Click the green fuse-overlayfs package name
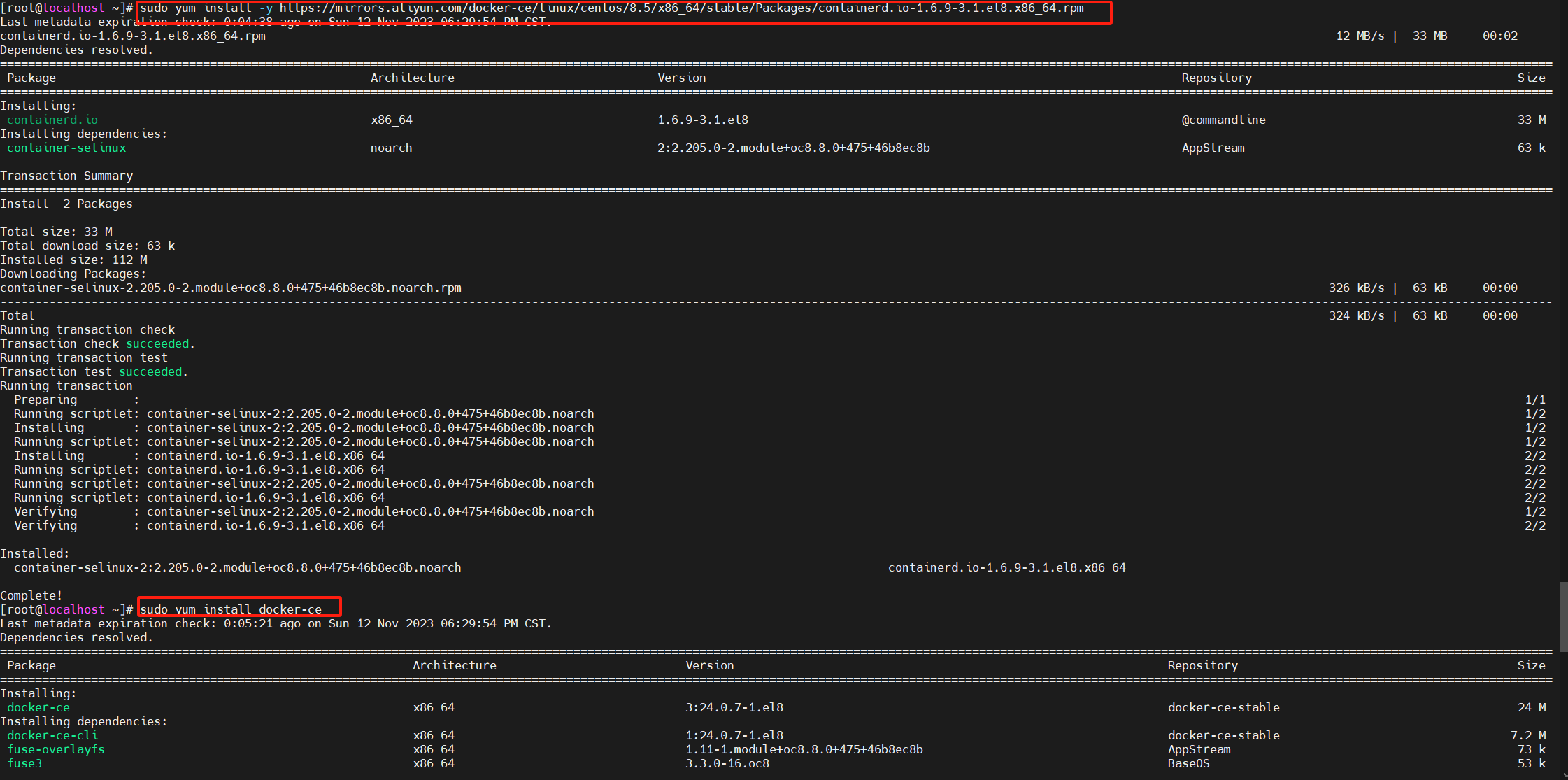The image size is (1568, 780). pyautogui.click(x=56, y=749)
